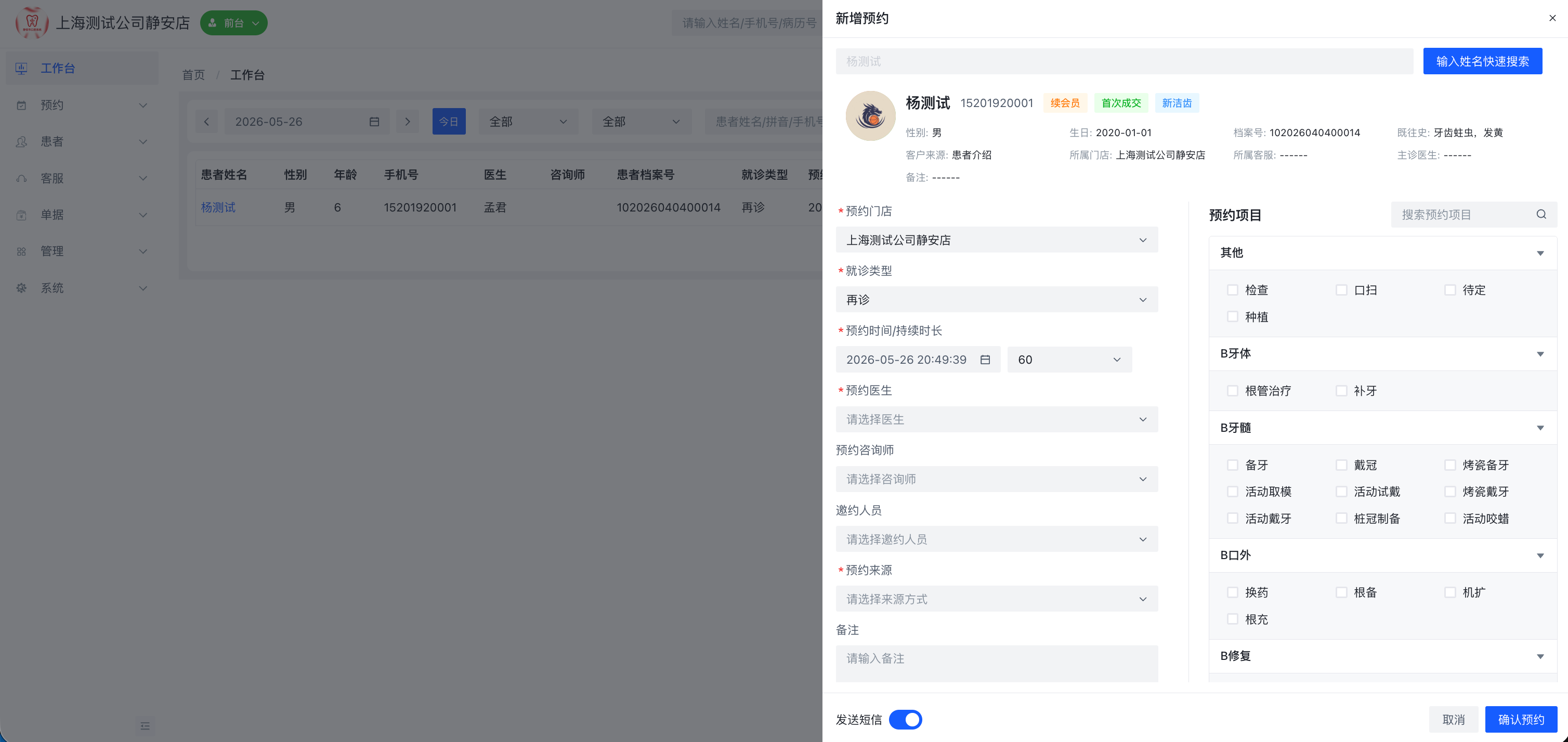
Task: Go to the previous day arrow
Action: [x=206, y=122]
